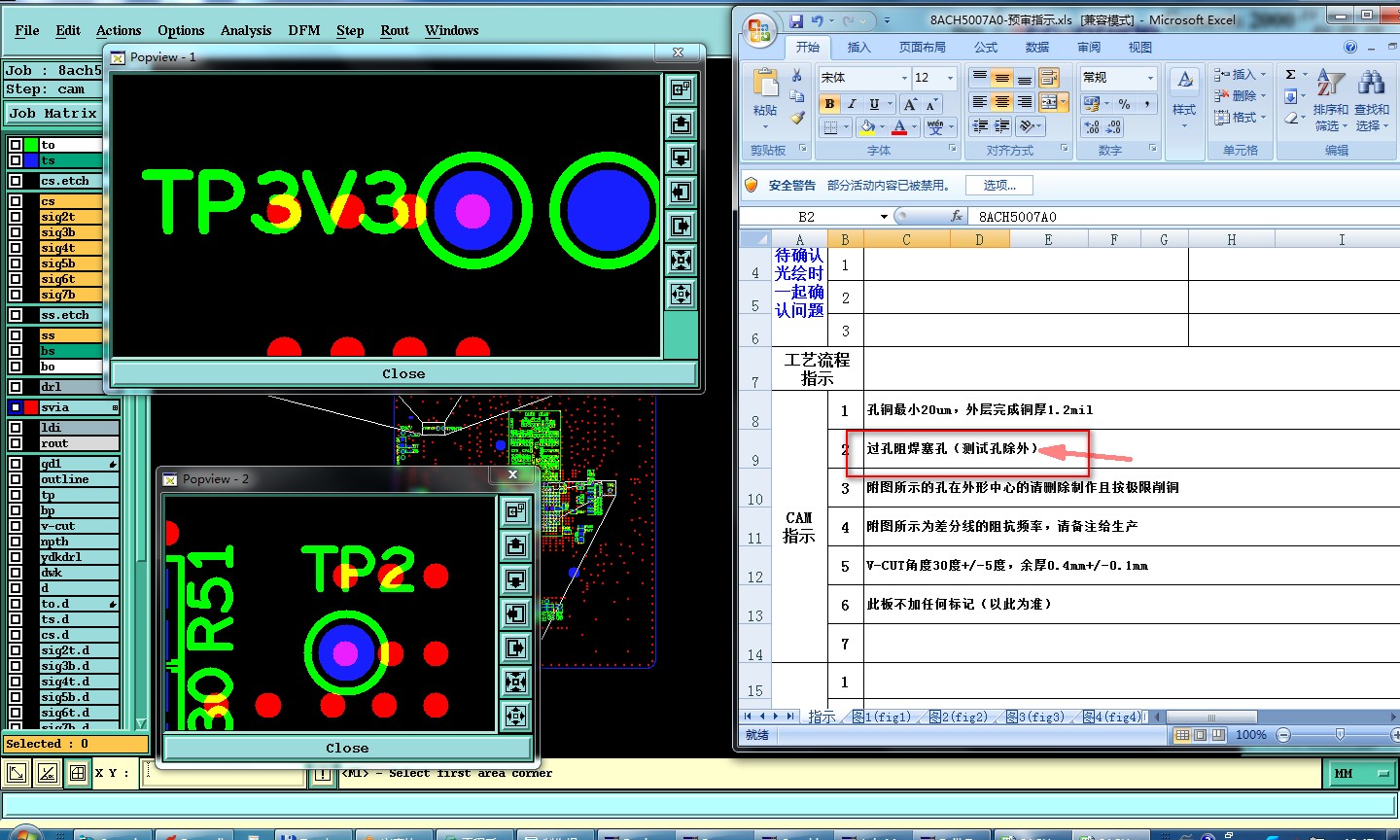Open the fill color dropdown arrow
Viewport: 1400px width, 840px height.
(x=882, y=127)
